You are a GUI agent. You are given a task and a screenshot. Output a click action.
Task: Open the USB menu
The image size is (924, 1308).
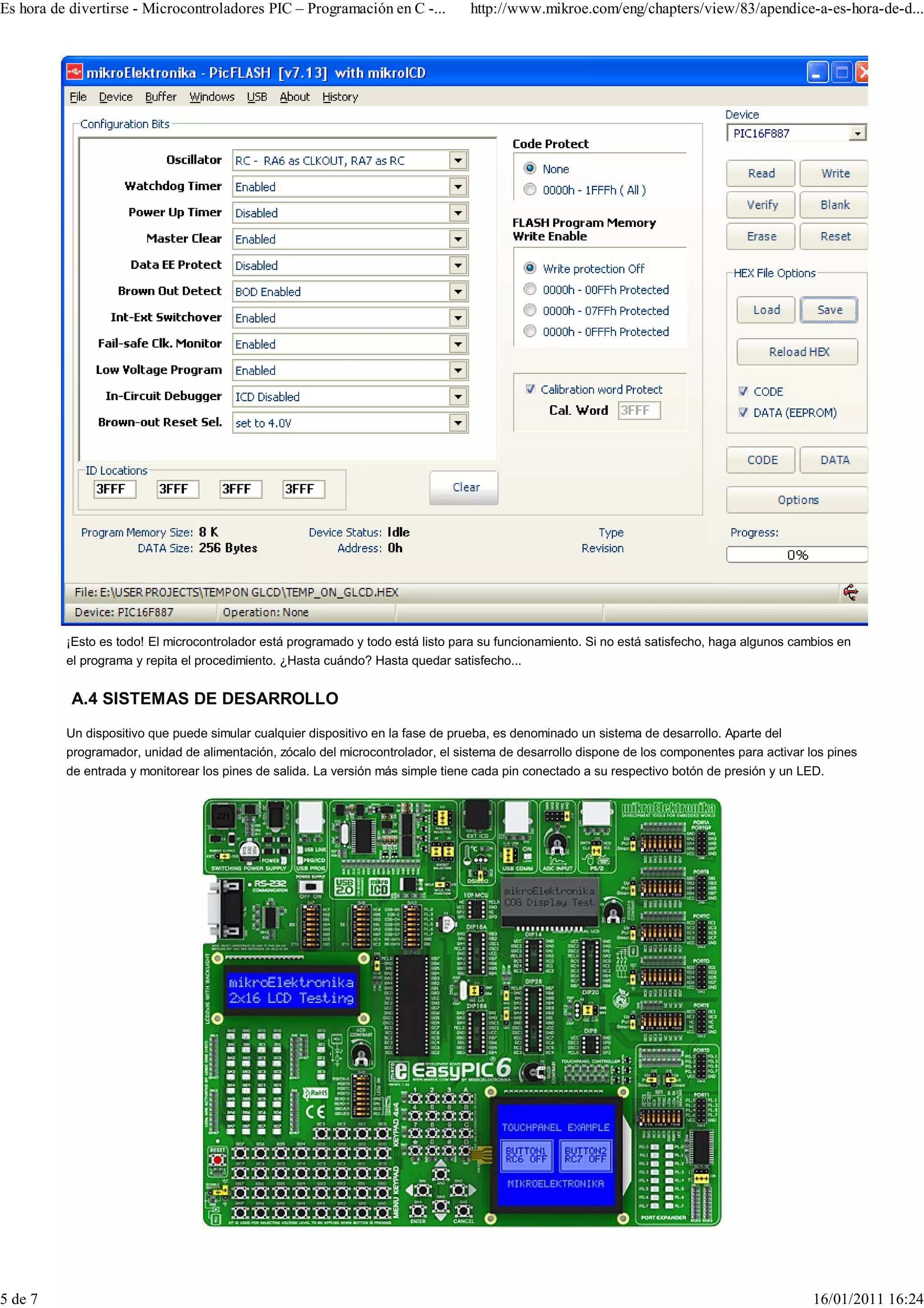(x=257, y=97)
